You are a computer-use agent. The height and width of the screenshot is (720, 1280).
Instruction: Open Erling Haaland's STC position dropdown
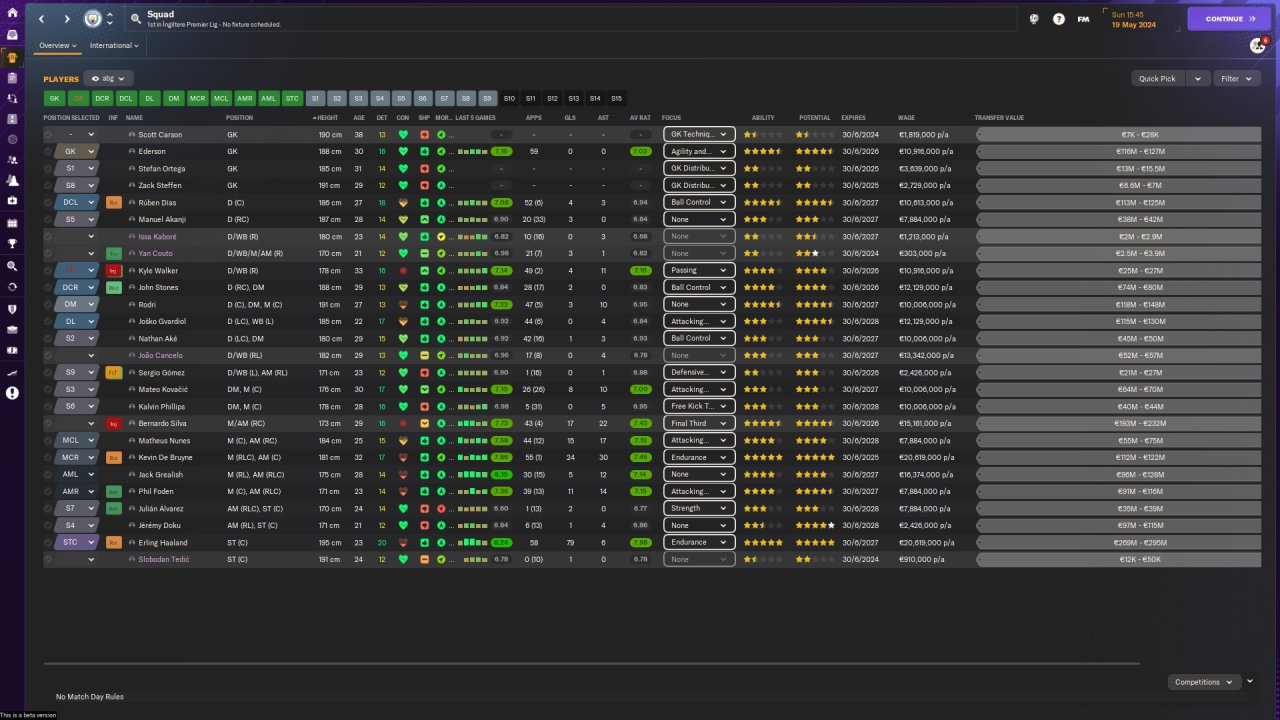tap(77, 543)
